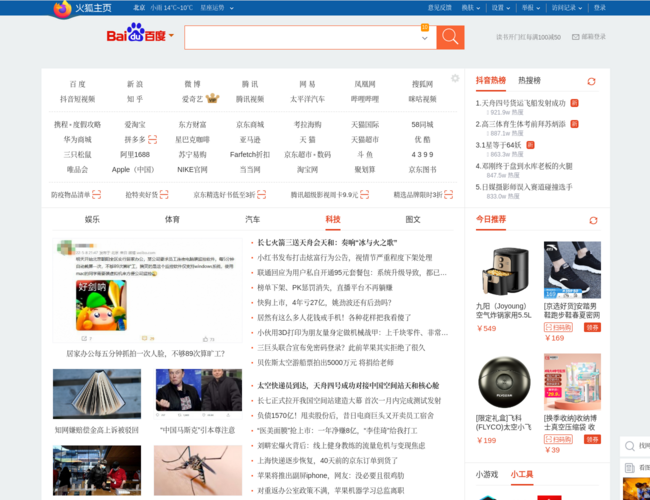Select the 科技 news tab
The width and height of the screenshot is (650, 500).
pos(333,219)
